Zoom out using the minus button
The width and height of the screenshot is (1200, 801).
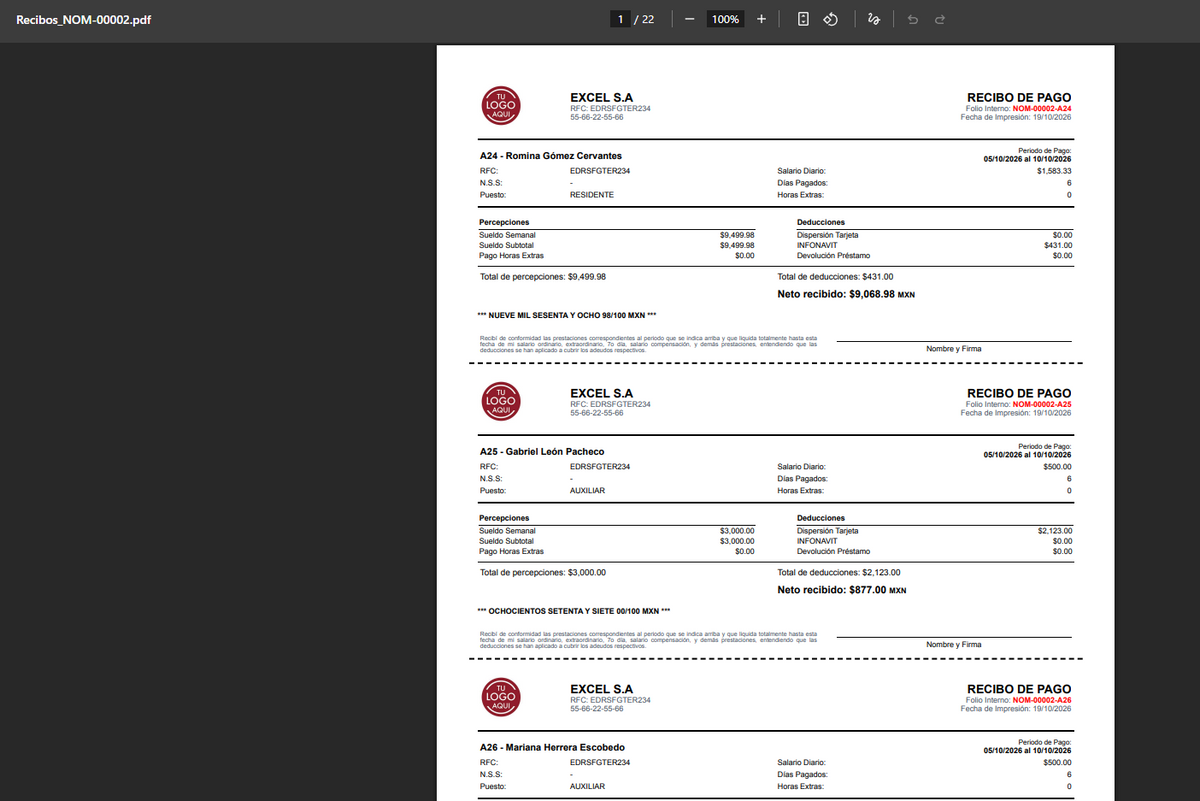[x=689, y=19]
